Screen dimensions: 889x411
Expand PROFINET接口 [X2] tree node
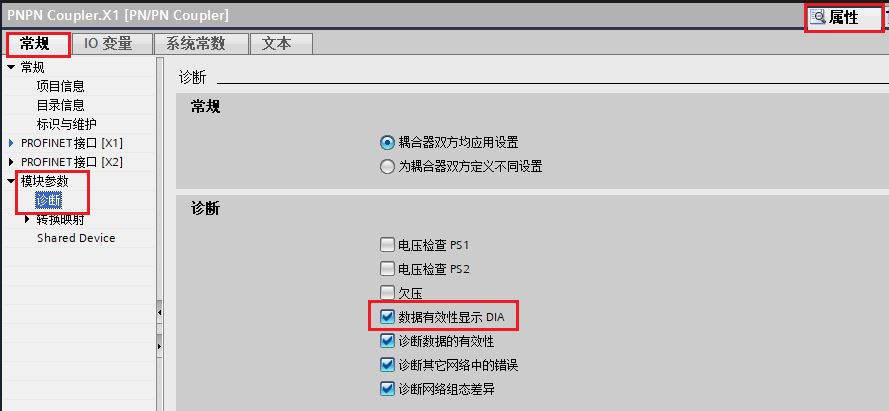[x=12, y=162]
